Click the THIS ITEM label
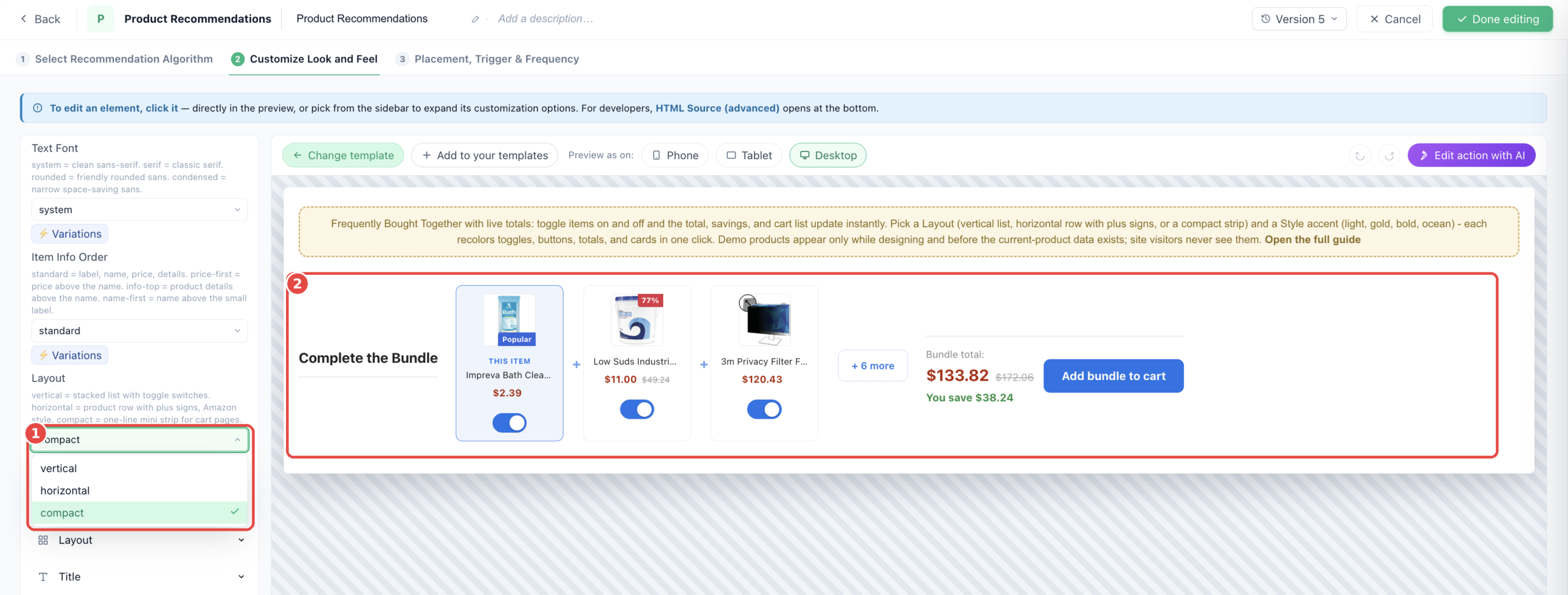This screenshot has width=1568, height=595. coord(510,361)
